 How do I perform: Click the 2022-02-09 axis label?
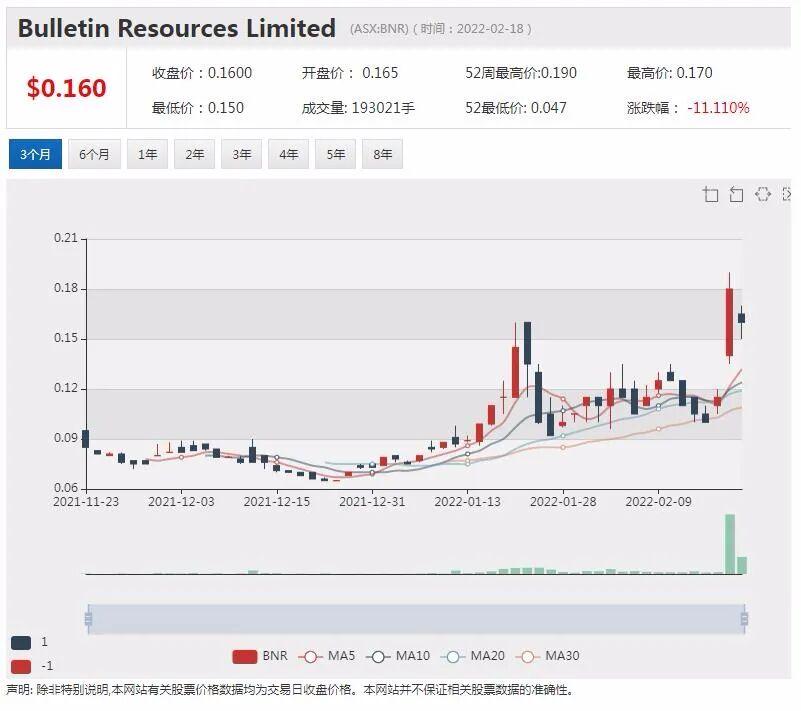[x=658, y=502]
